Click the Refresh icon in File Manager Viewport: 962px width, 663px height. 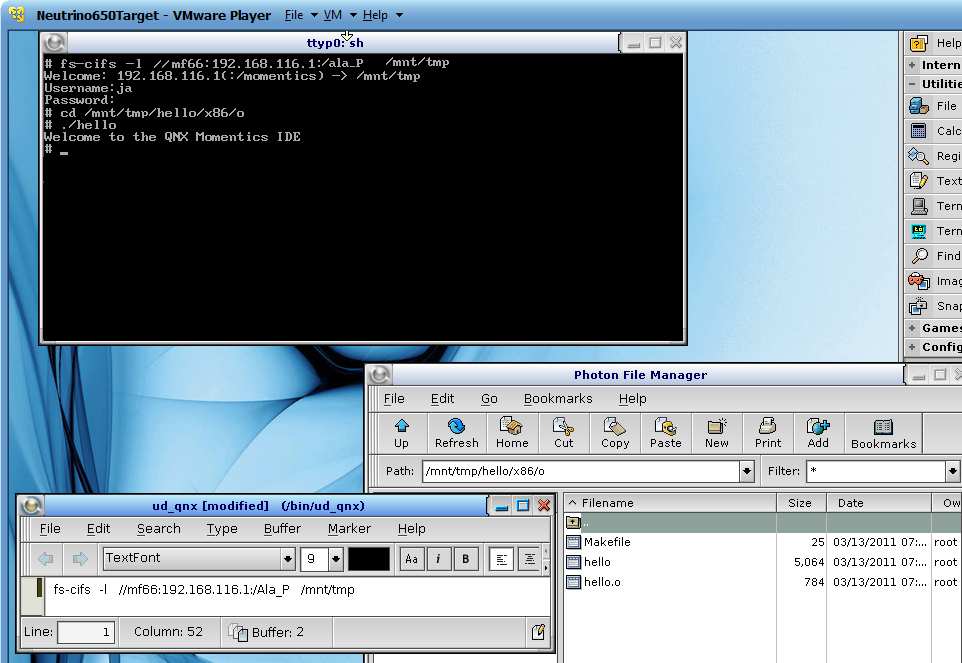[456, 433]
